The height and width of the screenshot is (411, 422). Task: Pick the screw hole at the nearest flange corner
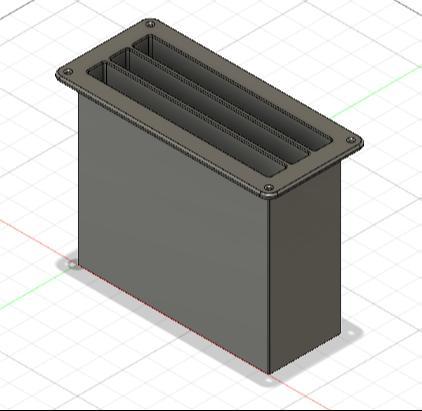pos(269,188)
